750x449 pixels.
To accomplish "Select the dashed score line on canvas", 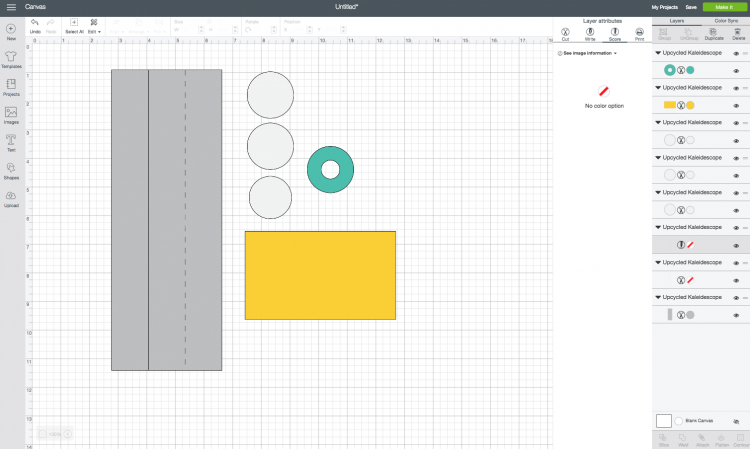I will tap(186, 220).
